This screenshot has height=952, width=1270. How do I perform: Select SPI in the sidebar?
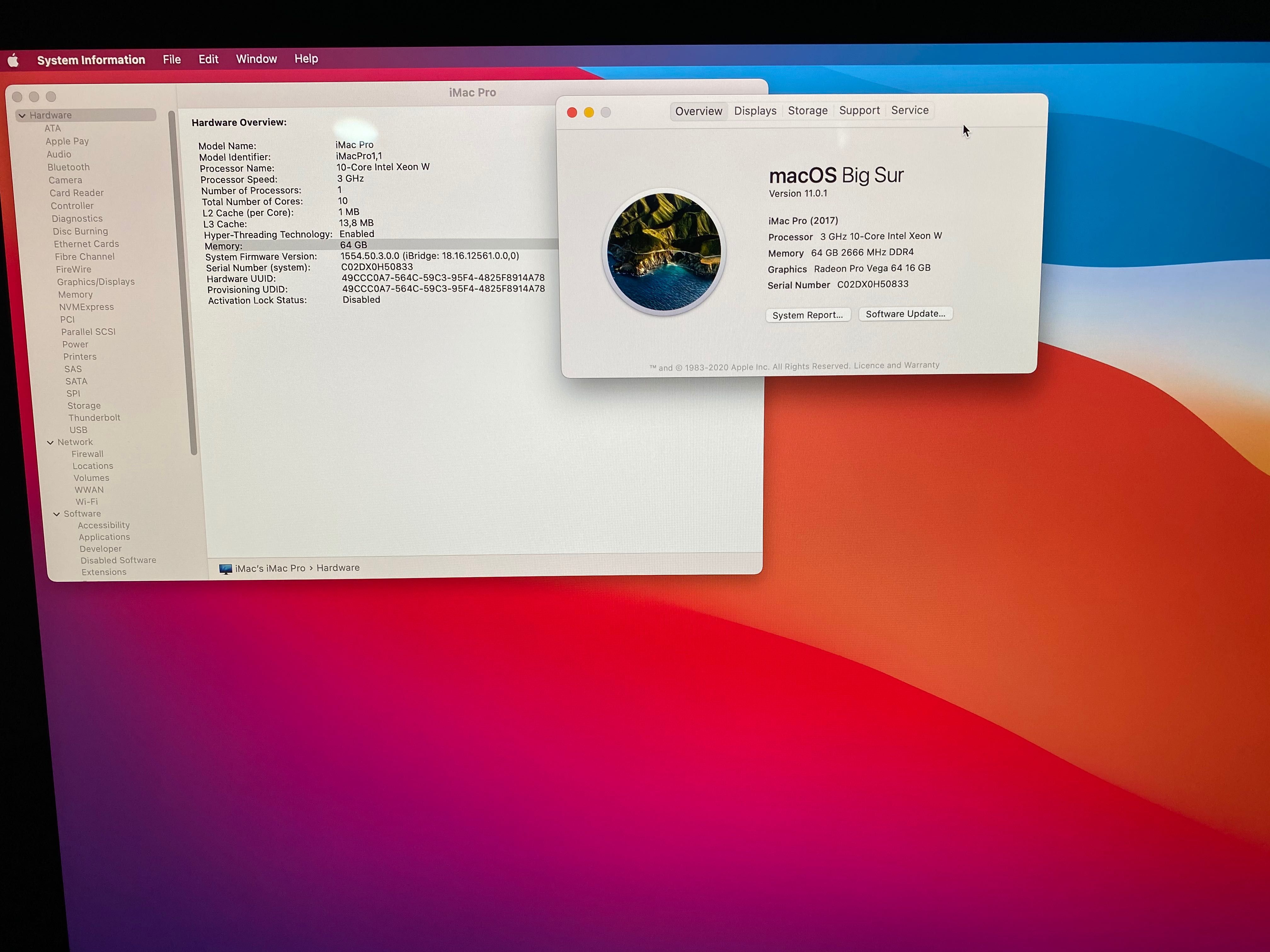pos(73,394)
